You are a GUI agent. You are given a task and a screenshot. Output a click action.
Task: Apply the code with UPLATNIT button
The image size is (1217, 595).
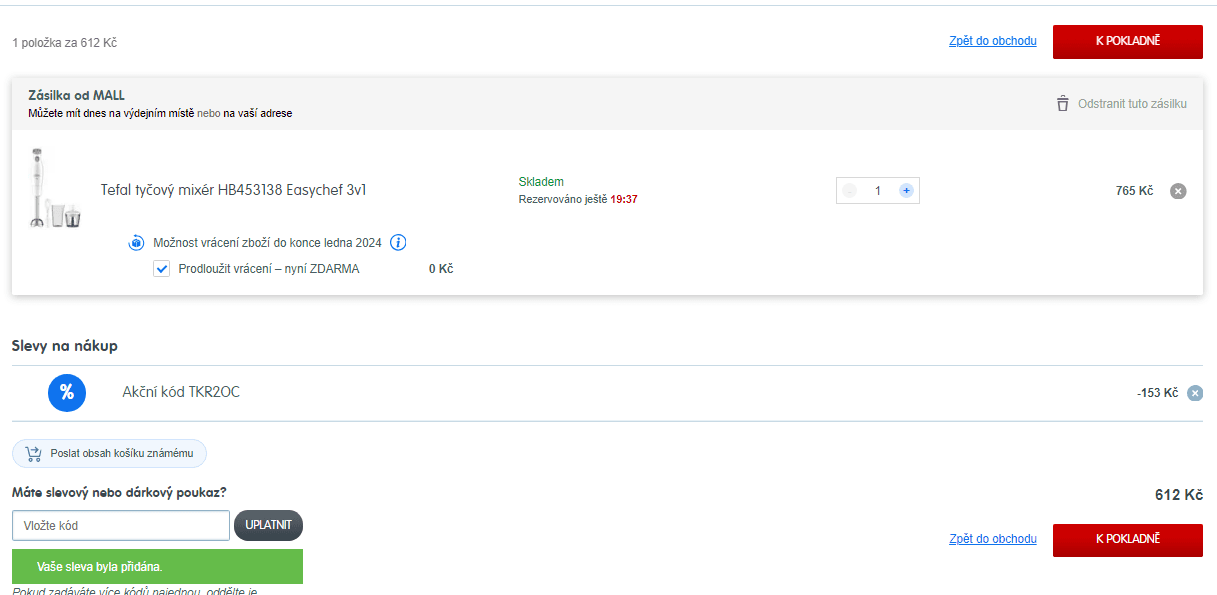(268, 526)
